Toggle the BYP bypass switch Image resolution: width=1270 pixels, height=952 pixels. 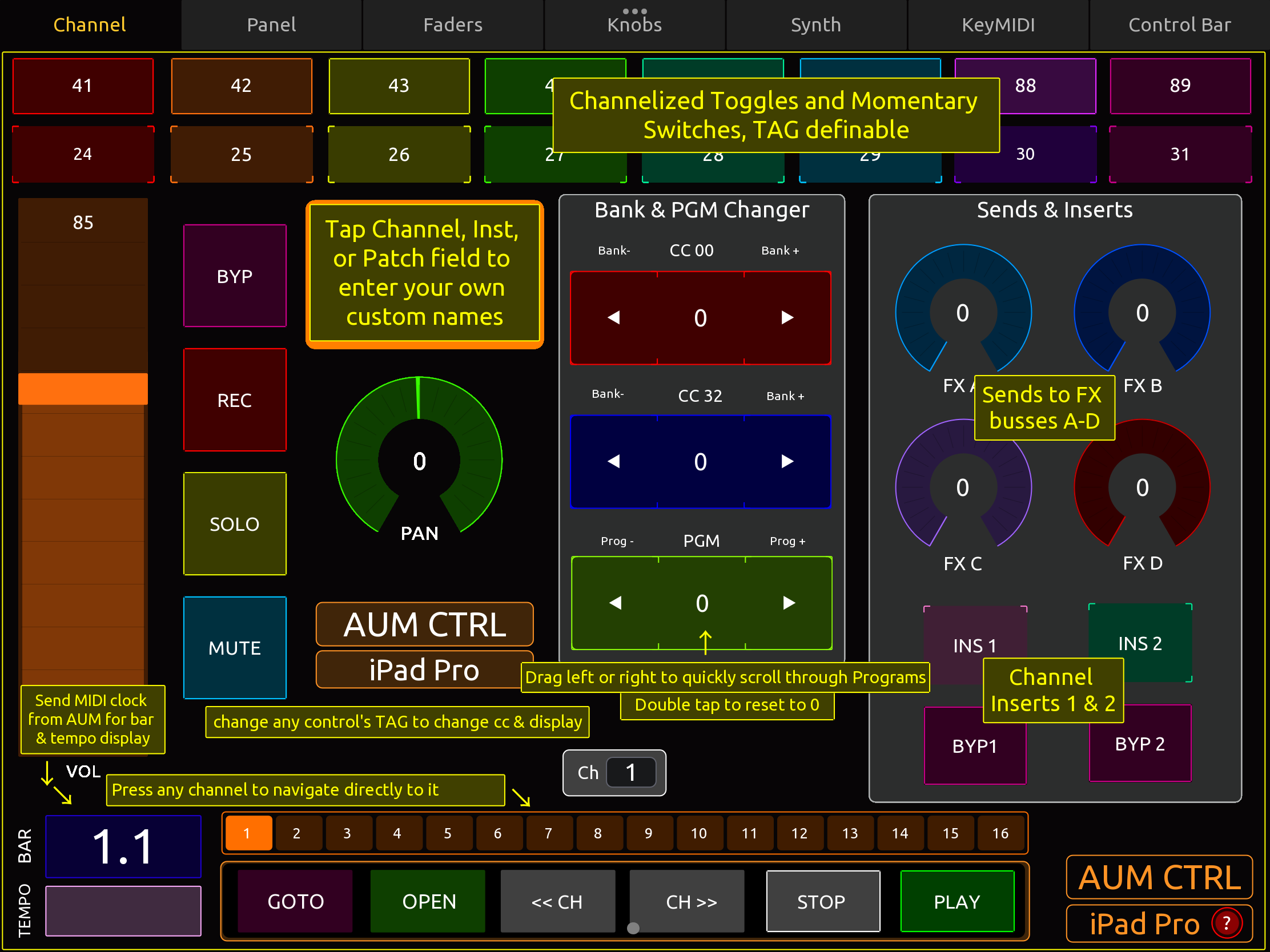(234, 276)
